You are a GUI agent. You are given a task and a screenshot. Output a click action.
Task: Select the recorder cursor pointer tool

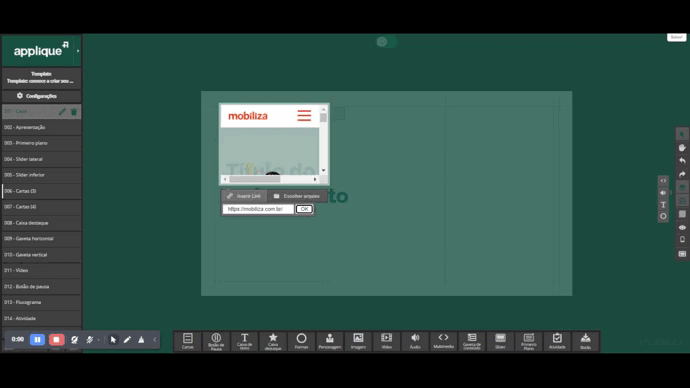tap(113, 340)
